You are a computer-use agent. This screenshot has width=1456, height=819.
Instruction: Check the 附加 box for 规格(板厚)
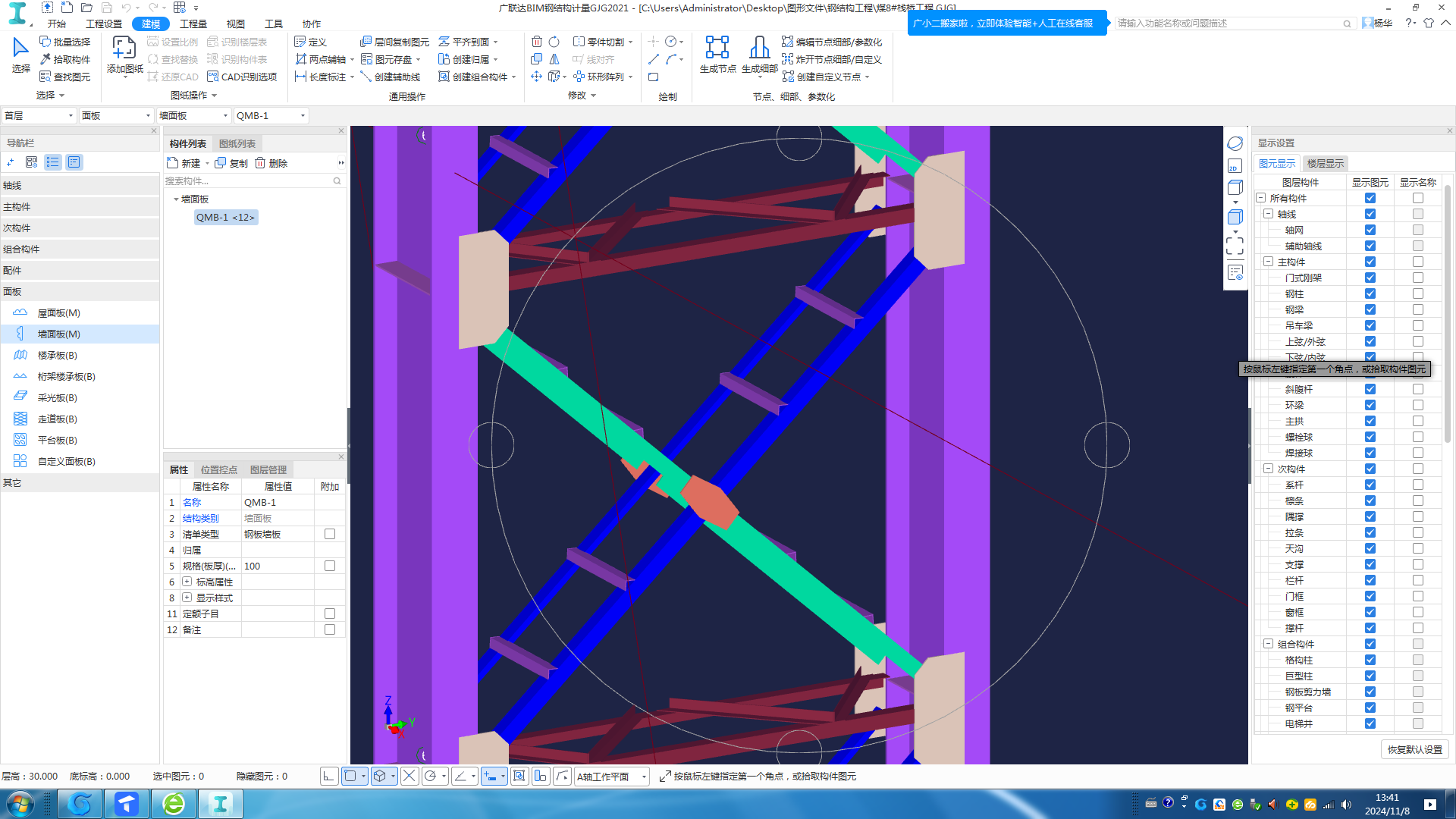click(330, 566)
